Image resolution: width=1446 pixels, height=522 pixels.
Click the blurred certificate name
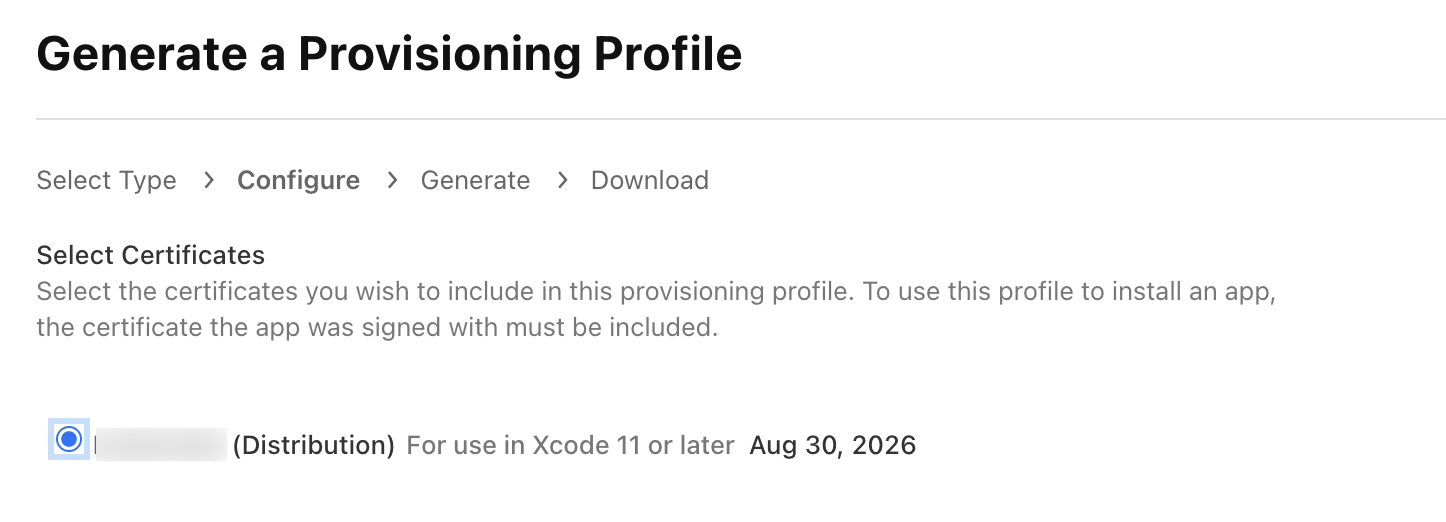(x=160, y=444)
